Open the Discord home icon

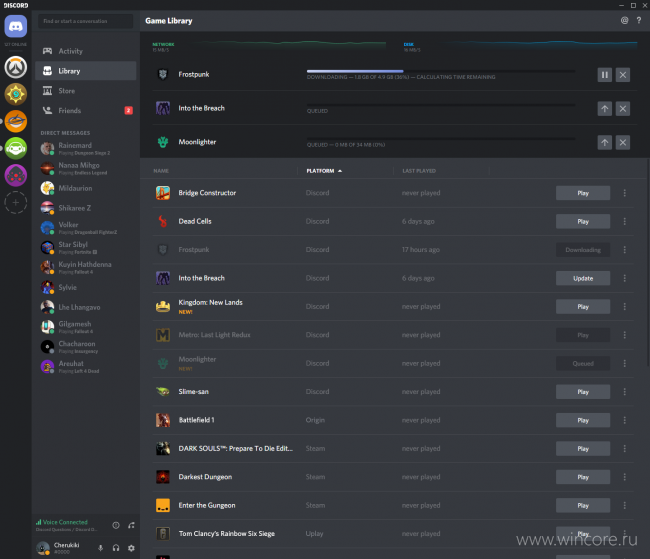[x=16, y=26]
